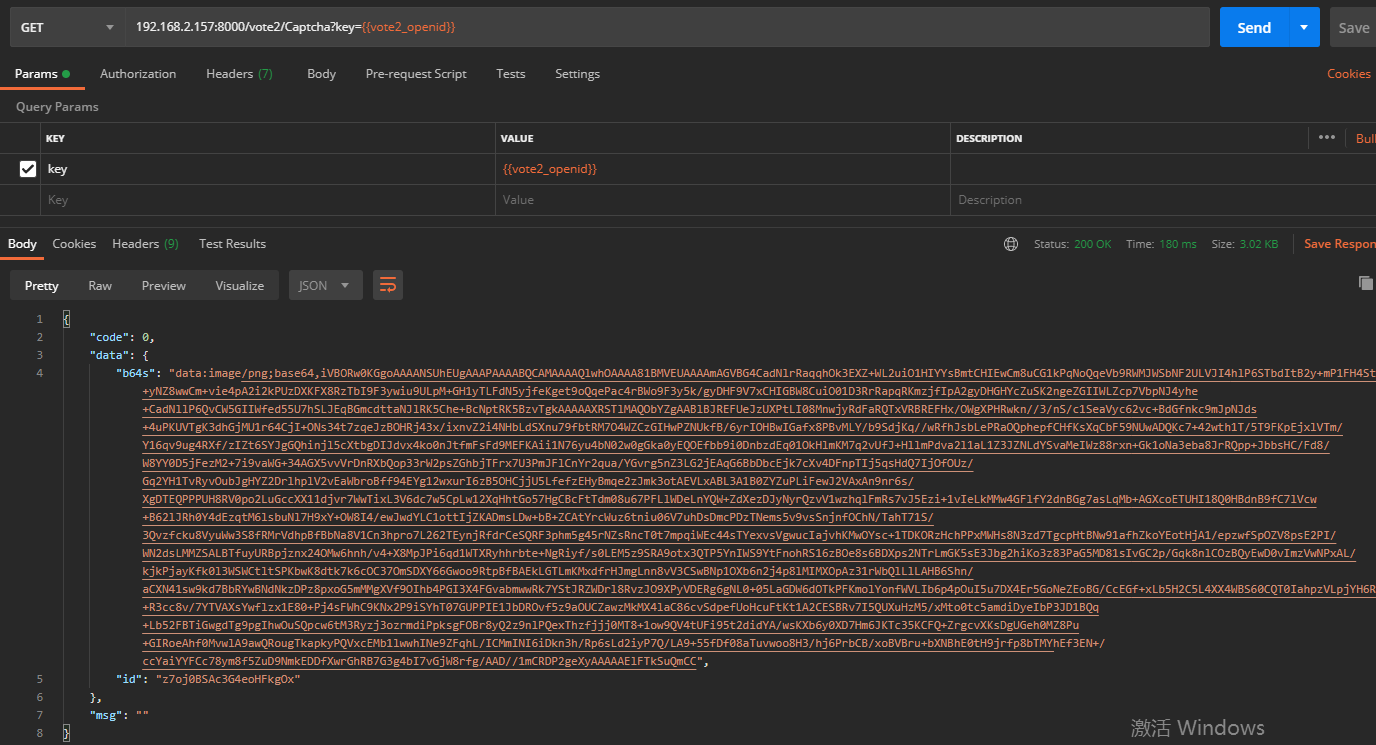
Task: Open the JSON response format dropdown
Action: click(325, 285)
